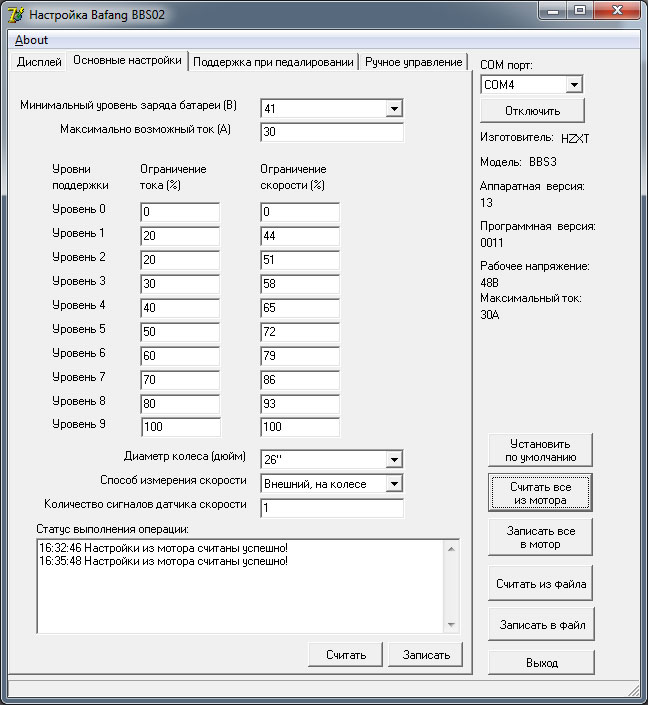Open the About menu
Image resolution: width=648 pixels, height=705 pixels.
coord(31,40)
